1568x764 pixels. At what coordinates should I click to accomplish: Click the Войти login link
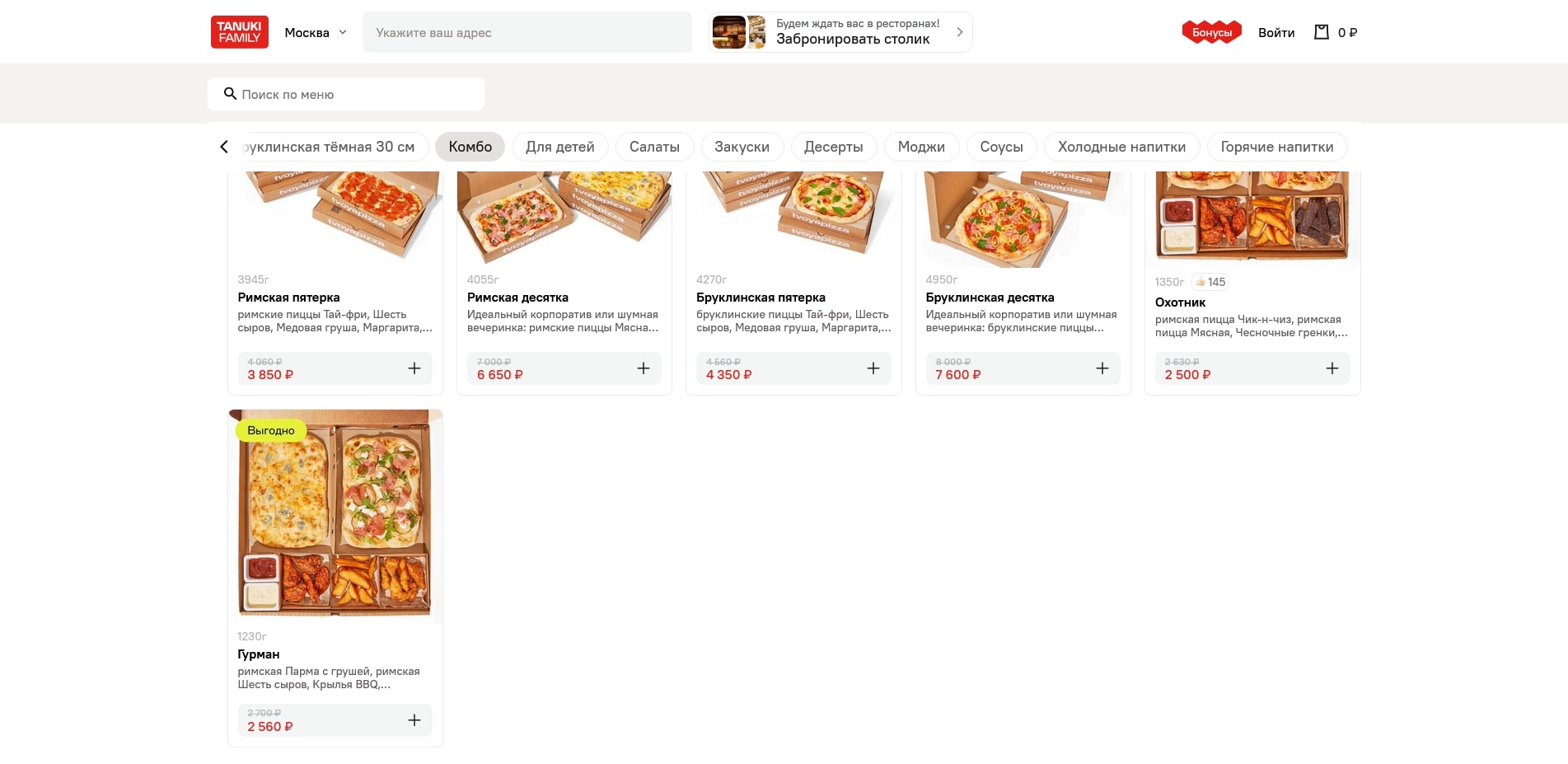tap(1275, 33)
